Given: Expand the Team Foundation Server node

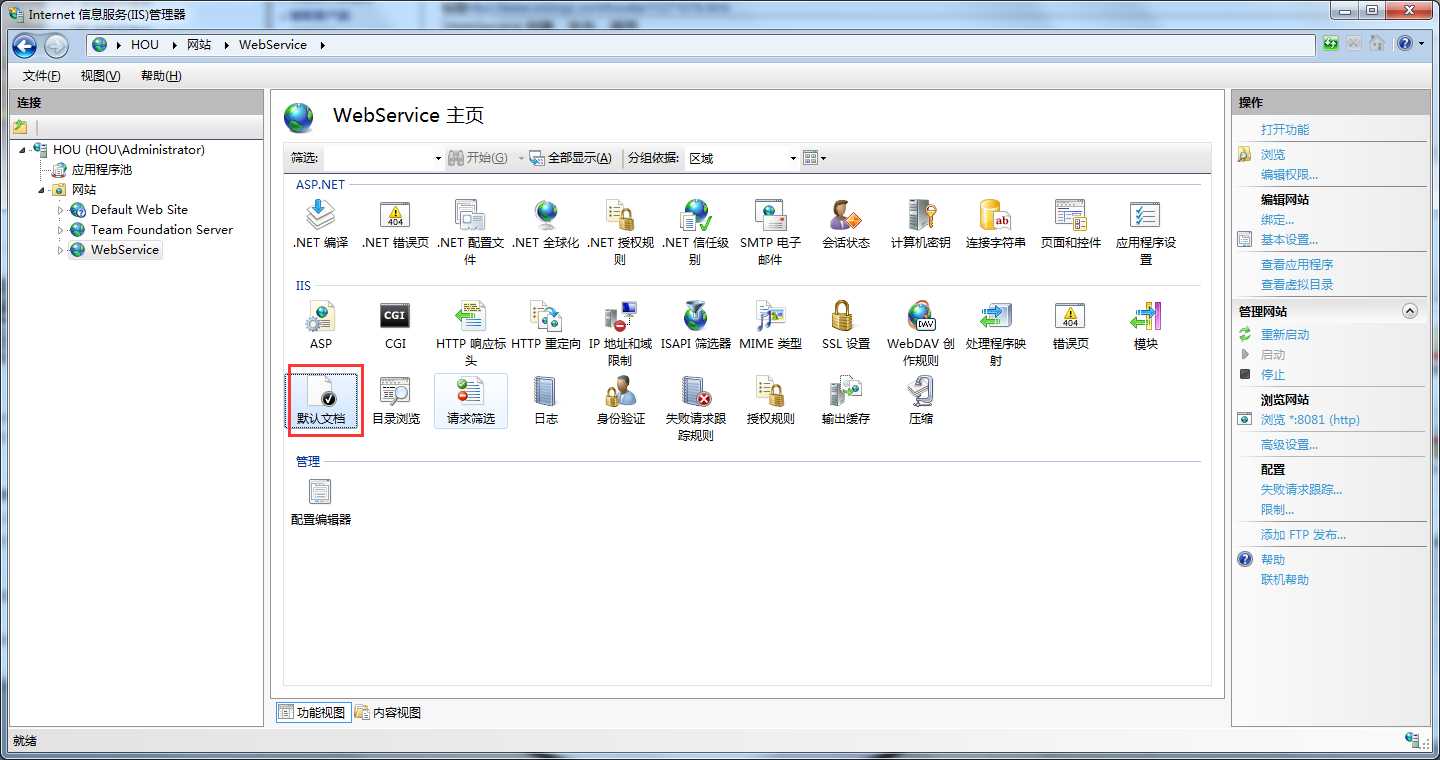Looking at the screenshot, I should (60, 230).
